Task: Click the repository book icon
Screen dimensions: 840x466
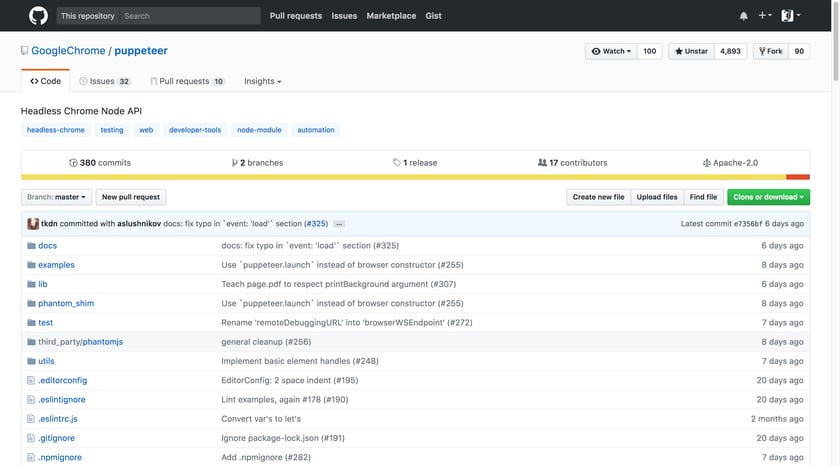Action: (24, 51)
